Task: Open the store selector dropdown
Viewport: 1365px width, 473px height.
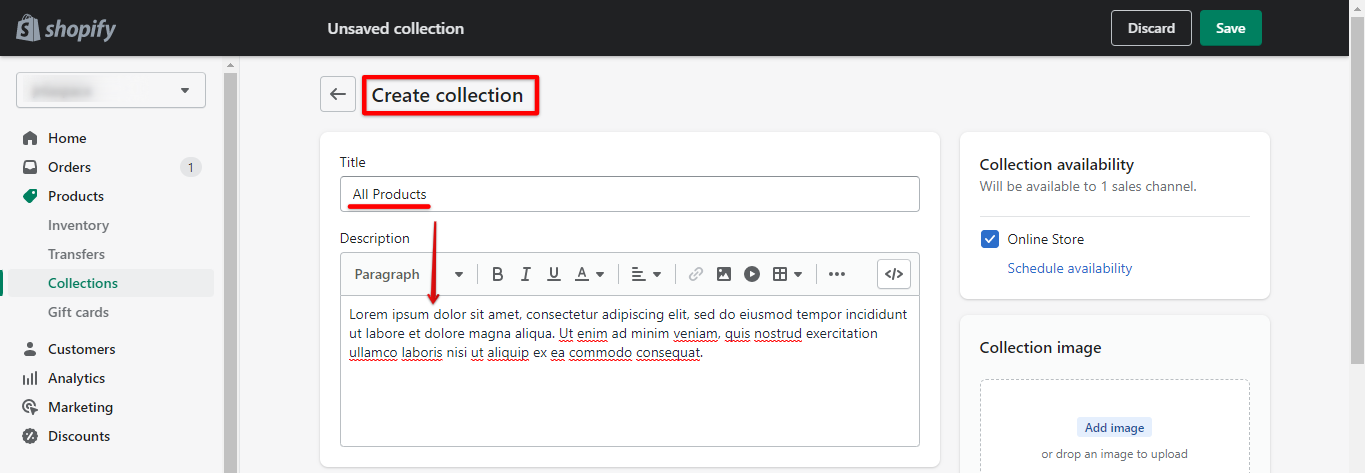Action: point(111,90)
